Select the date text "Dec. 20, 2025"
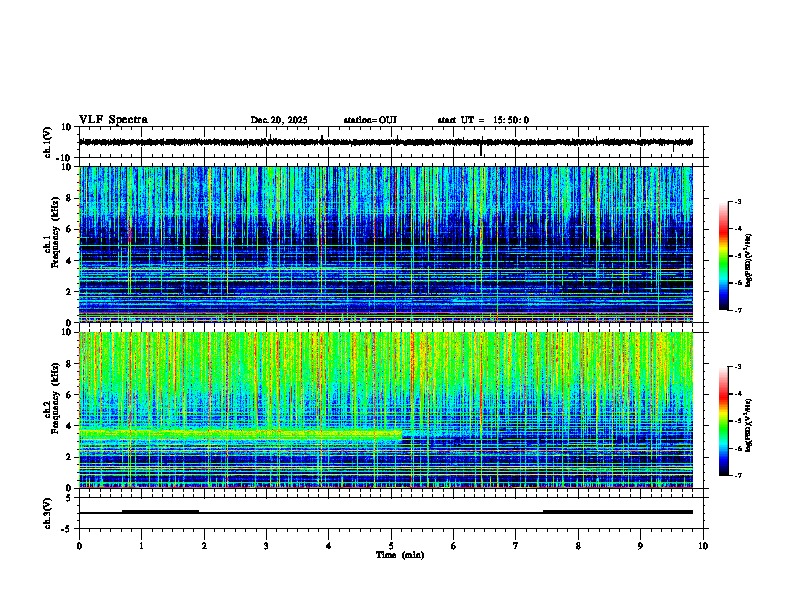The height and width of the screenshot is (612, 792). click(279, 120)
